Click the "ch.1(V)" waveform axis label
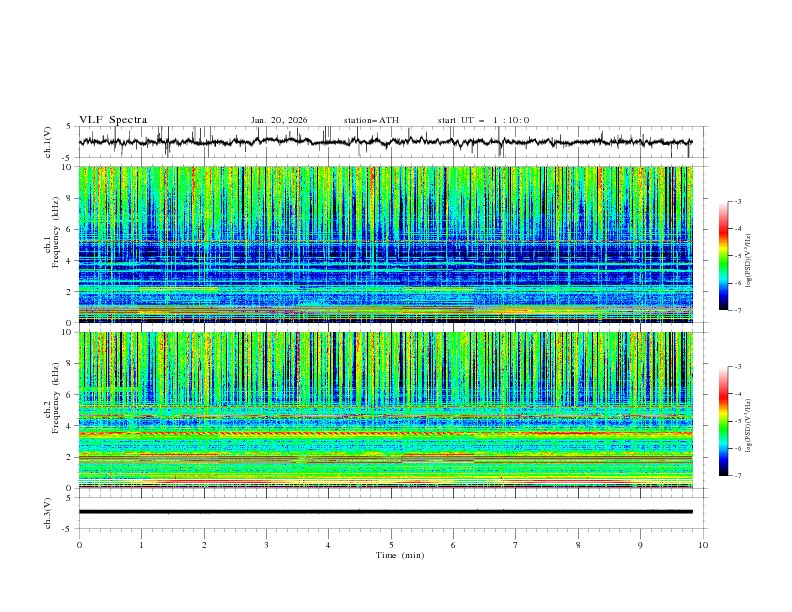 point(48,142)
